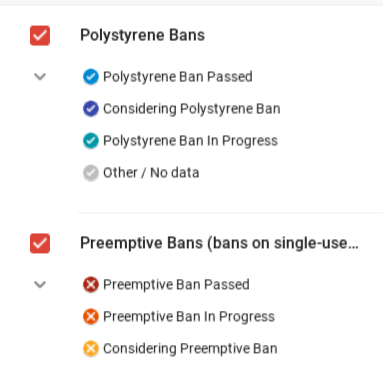
Task: Click the light blue Polystyrene Ban Passed icon
Action: [x=91, y=77]
